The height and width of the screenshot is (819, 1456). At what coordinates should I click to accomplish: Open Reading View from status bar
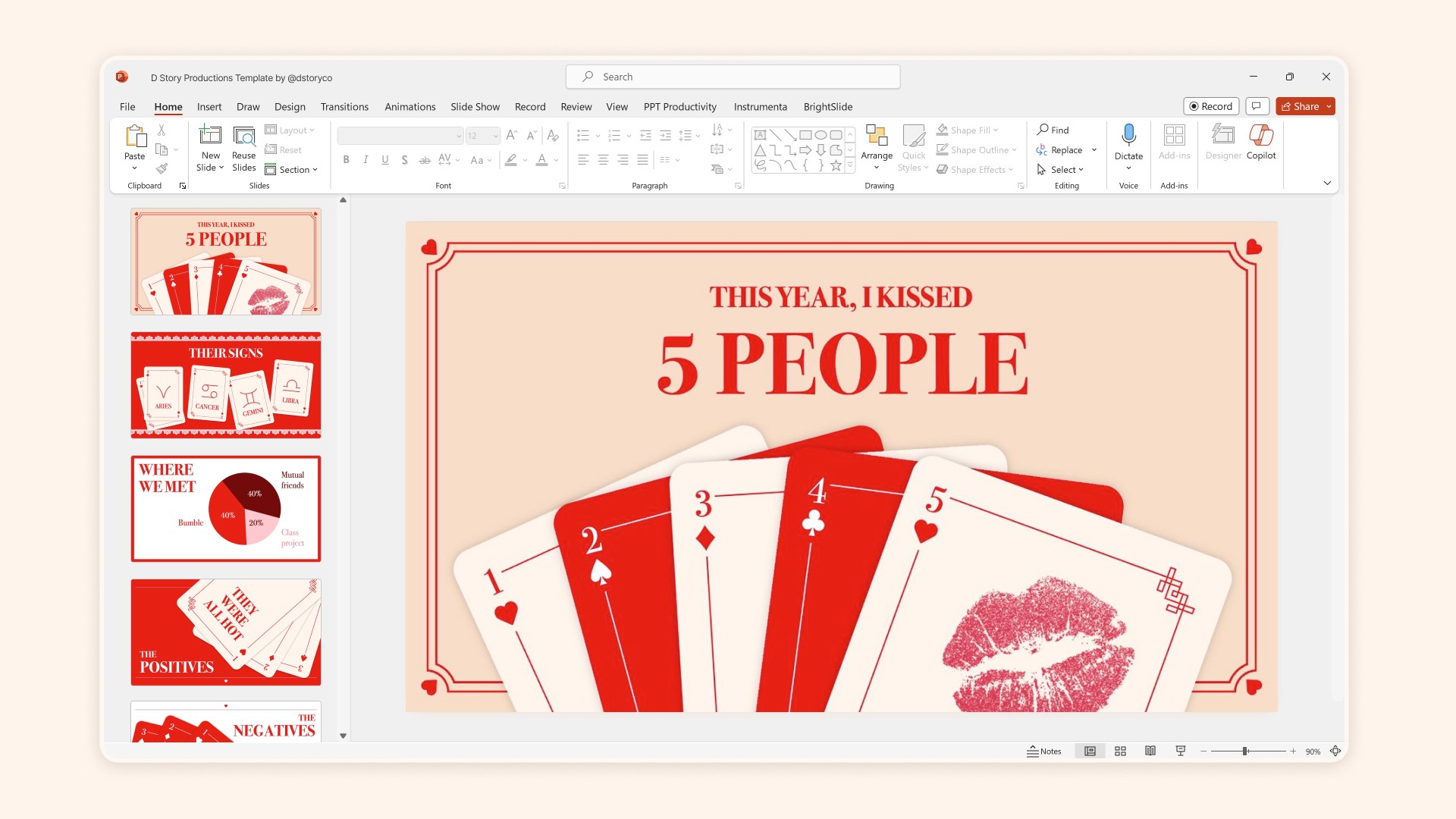[1150, 751]
